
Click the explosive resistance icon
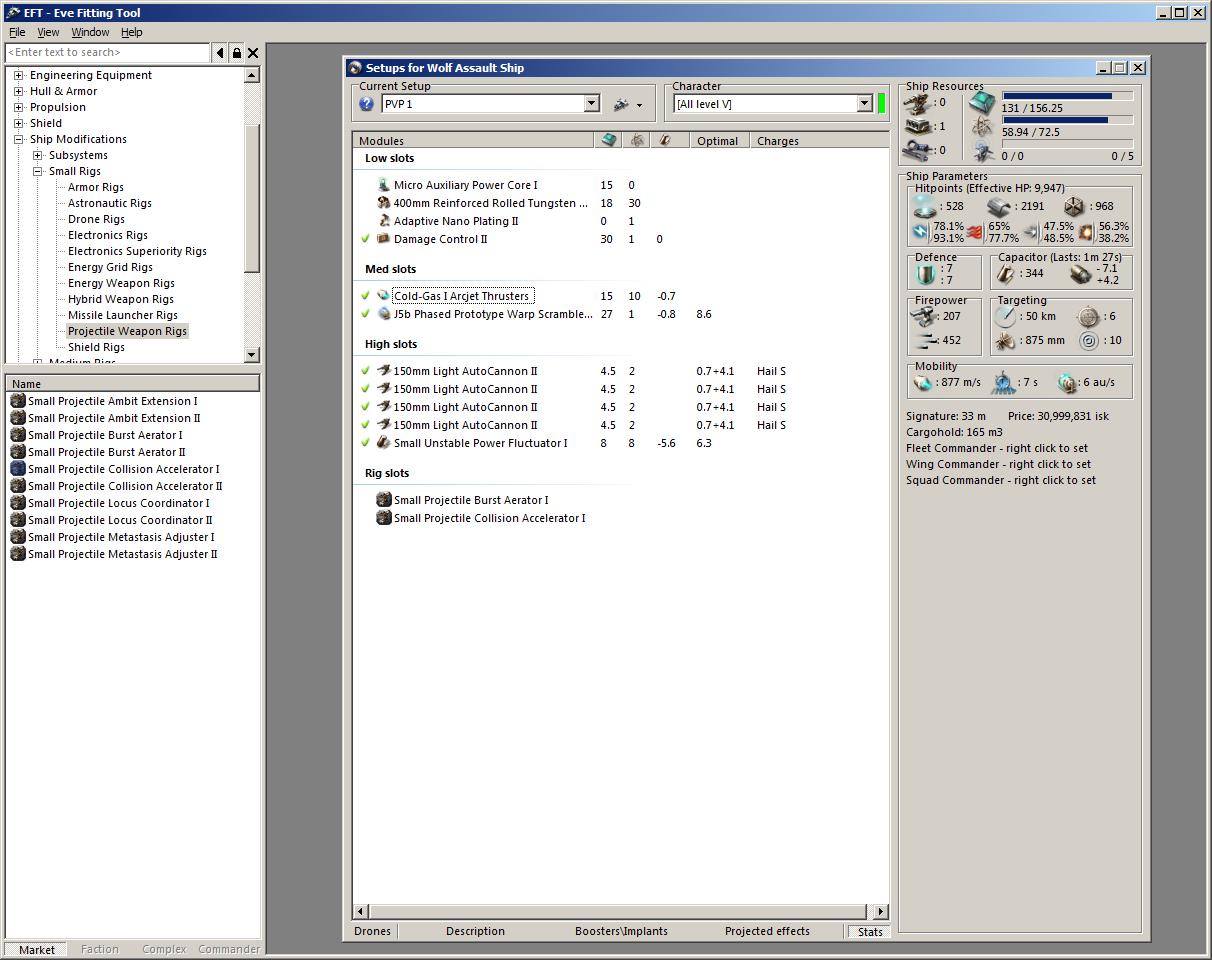tap(1085, 232)
